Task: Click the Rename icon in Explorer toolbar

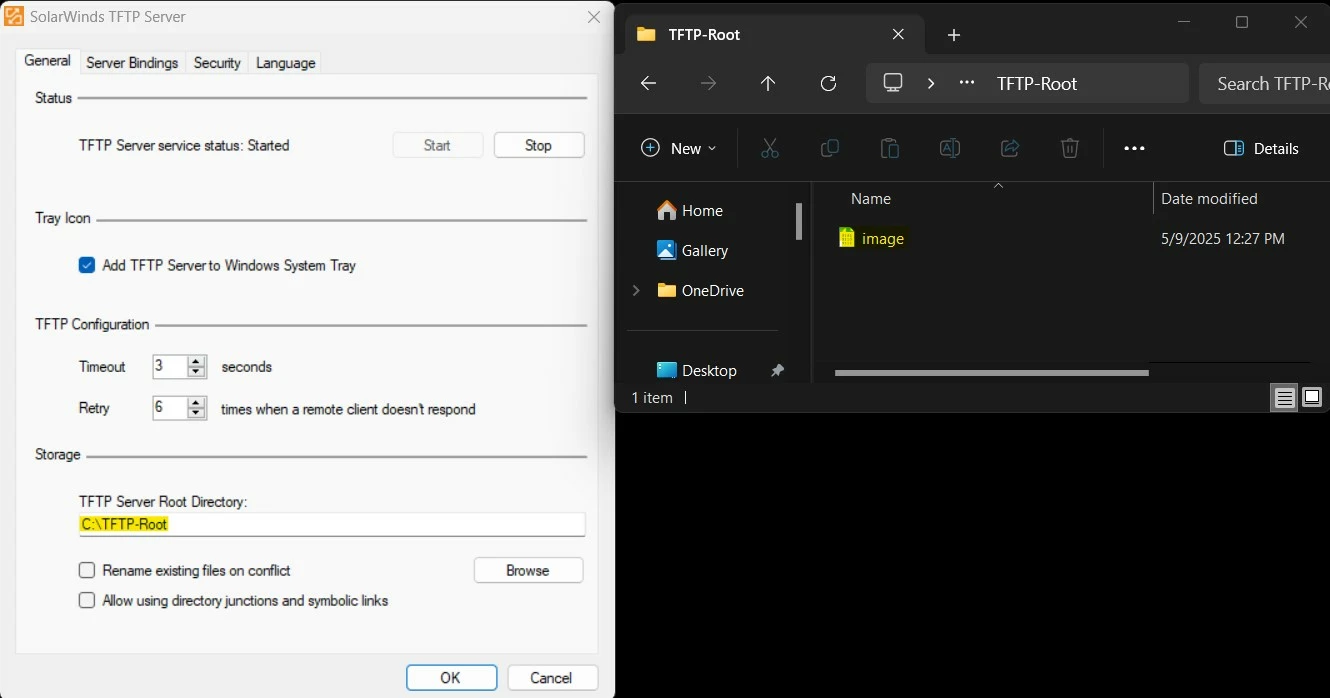Action: (949, 148)
